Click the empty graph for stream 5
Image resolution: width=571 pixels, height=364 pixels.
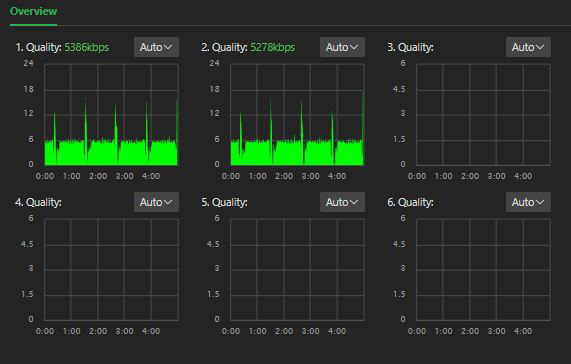click(297, 270)
